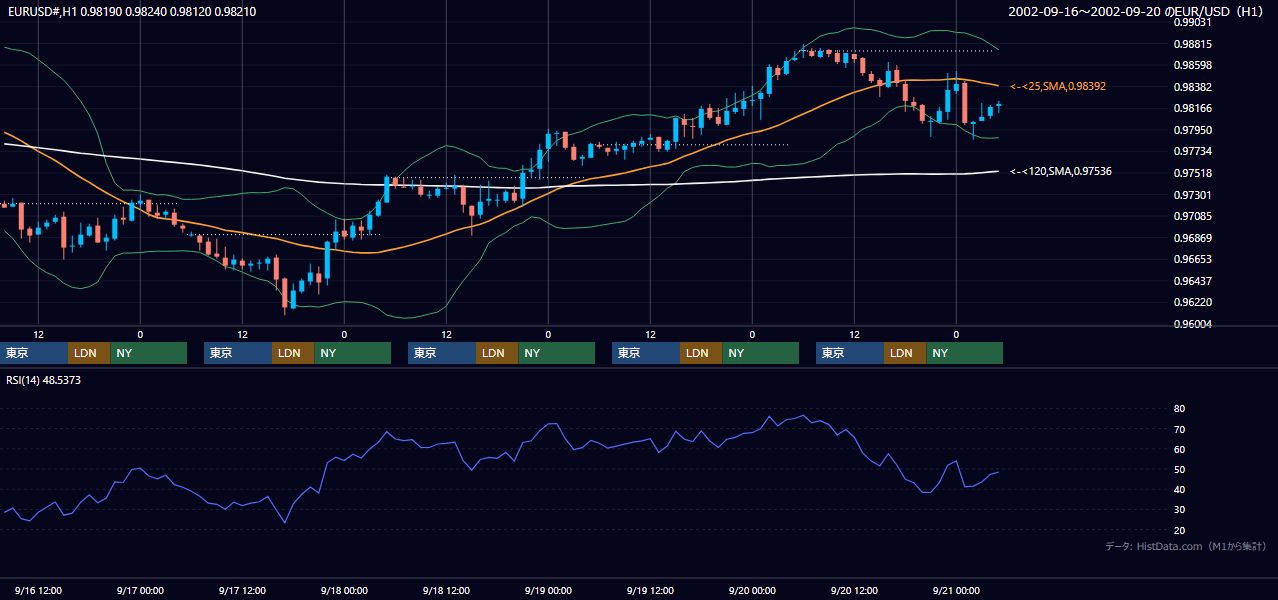Click RSI scale level 50
The width and height of the screenshot is (1278, 600).
(1180, 469)
